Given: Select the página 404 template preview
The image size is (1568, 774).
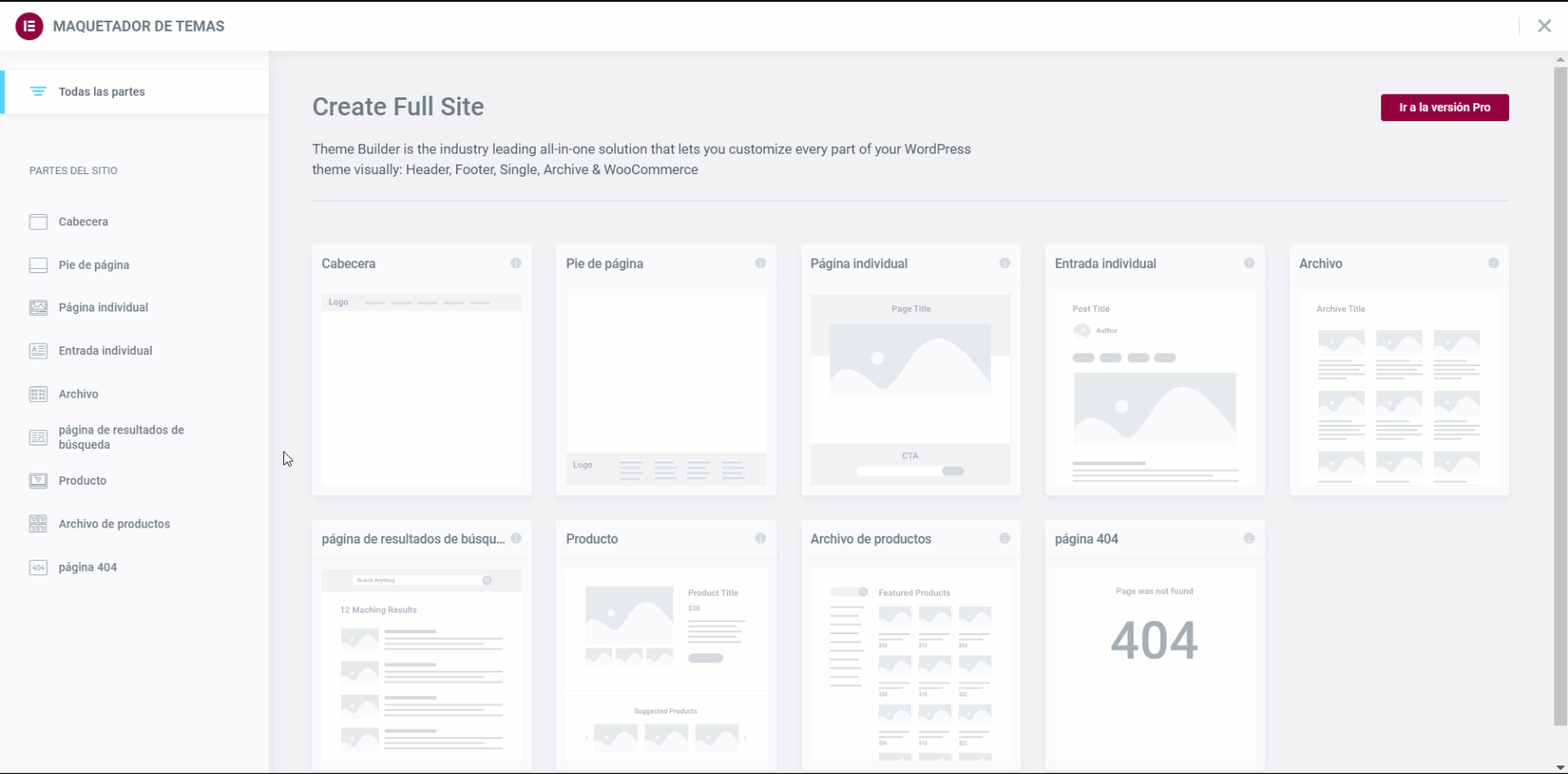Looking at the screenshot, I should [x=1154, y=664].
